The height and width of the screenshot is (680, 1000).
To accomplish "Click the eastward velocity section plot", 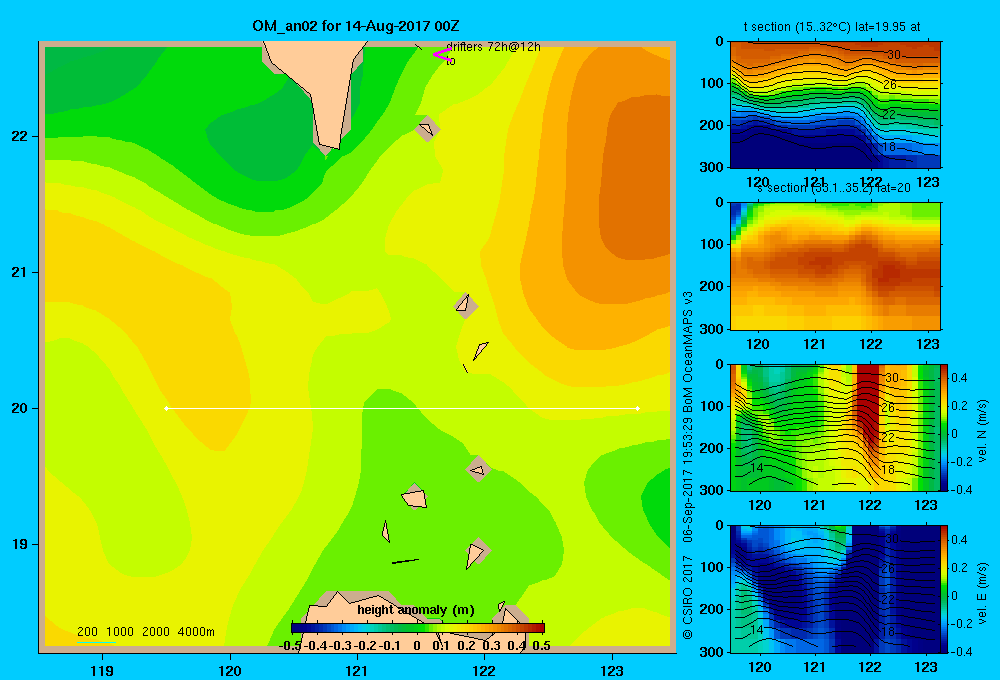I will point(835,589).
